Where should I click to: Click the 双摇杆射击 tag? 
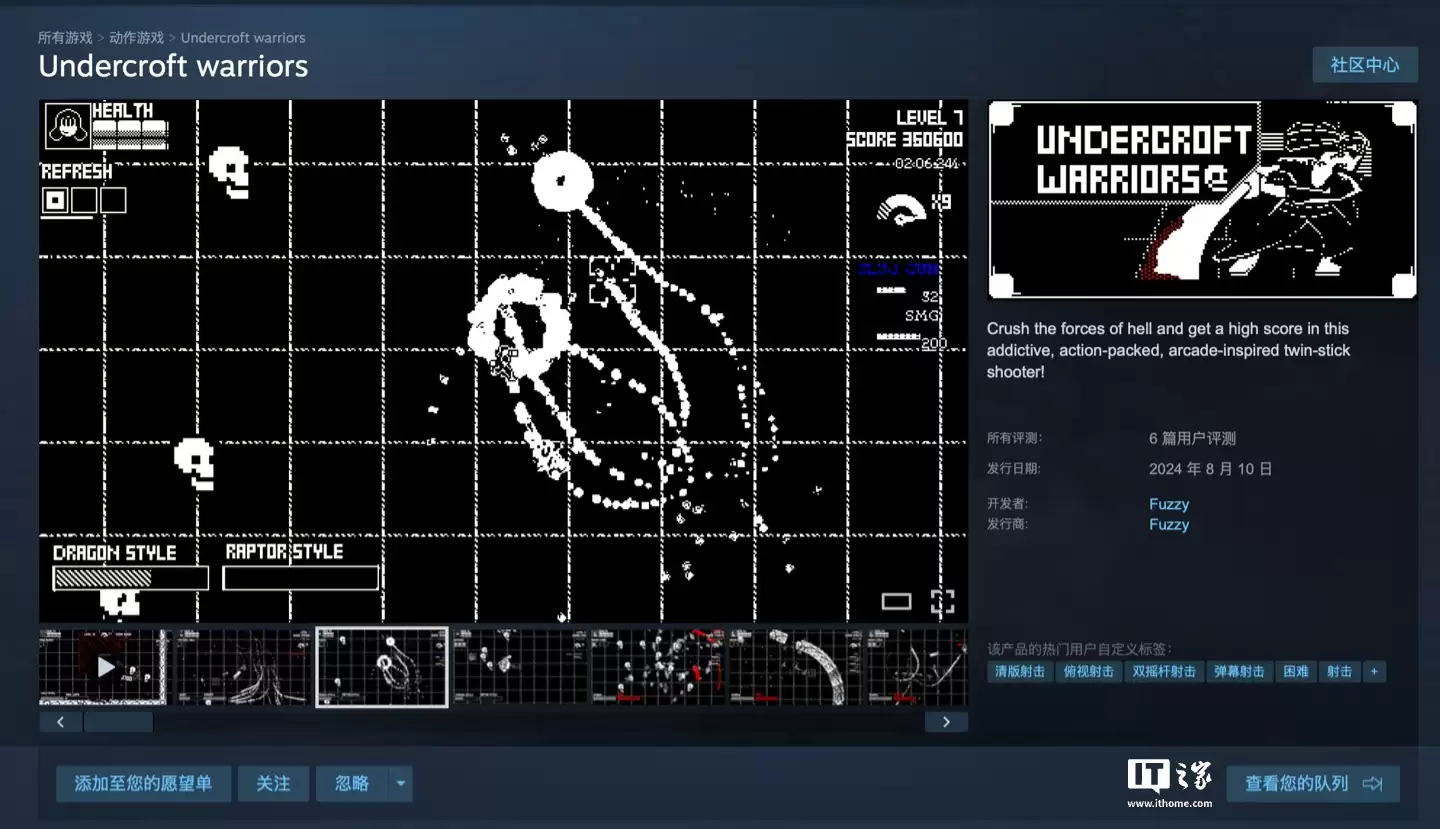[x=1164, y=671]
